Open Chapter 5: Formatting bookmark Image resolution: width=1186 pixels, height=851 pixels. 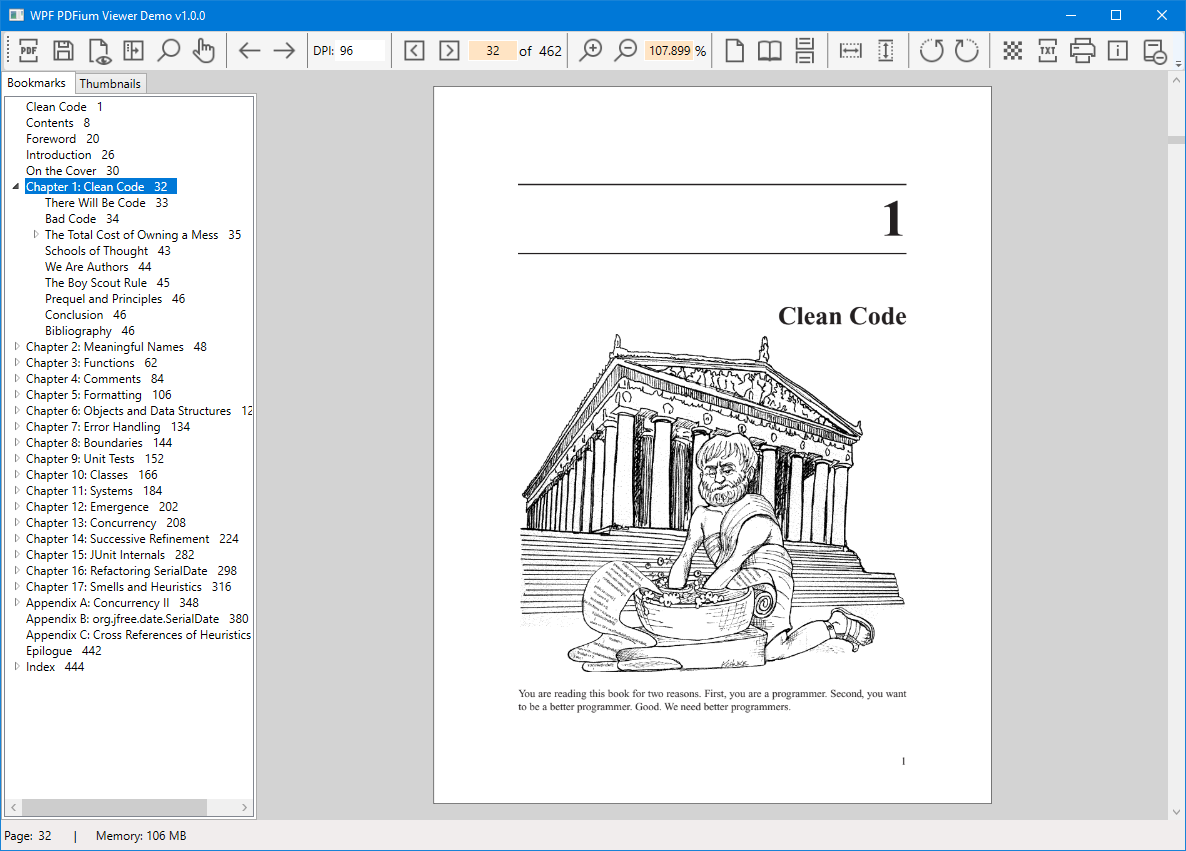point(98,395)
